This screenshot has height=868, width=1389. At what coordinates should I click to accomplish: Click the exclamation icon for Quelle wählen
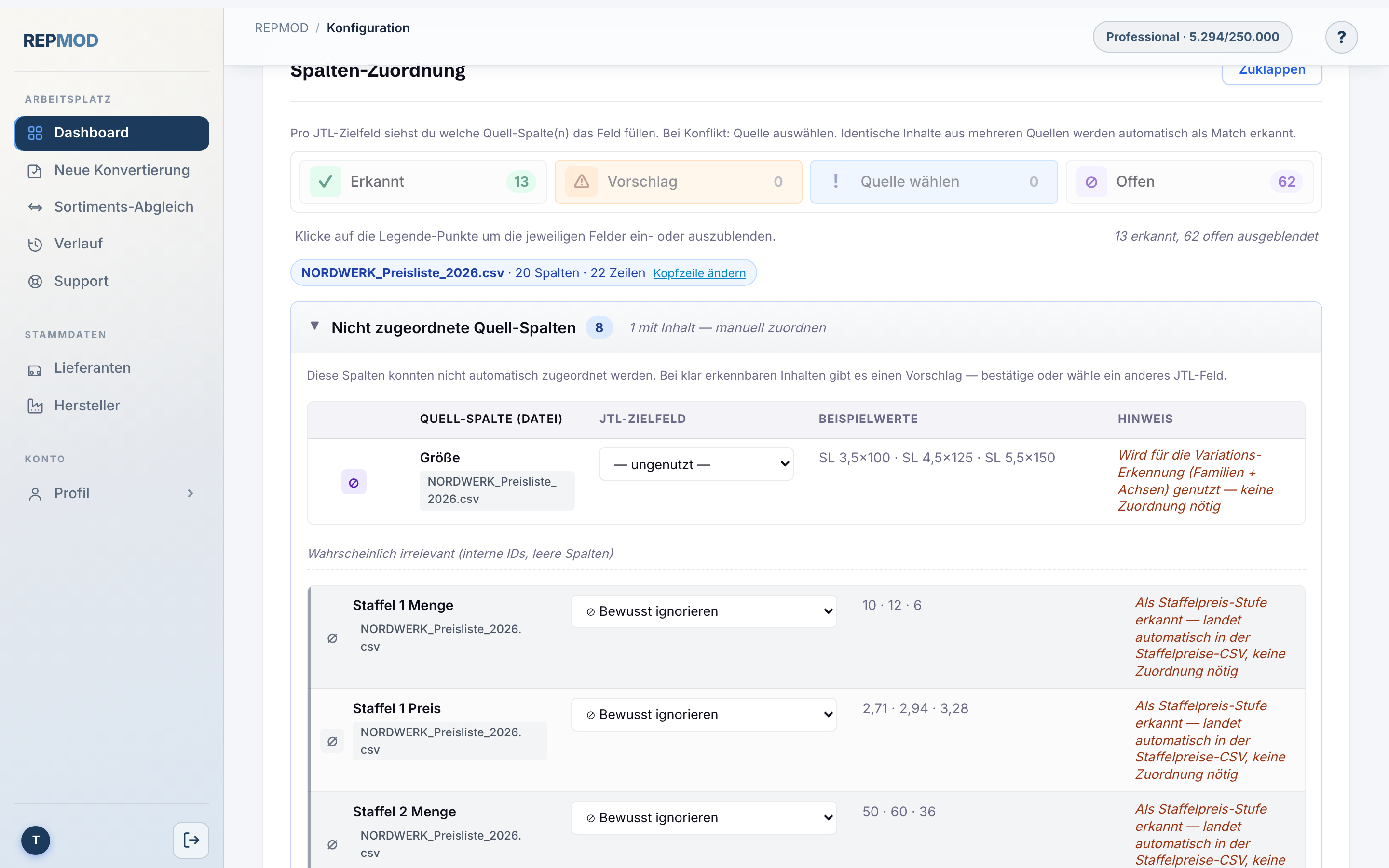[x=836, y=181]
